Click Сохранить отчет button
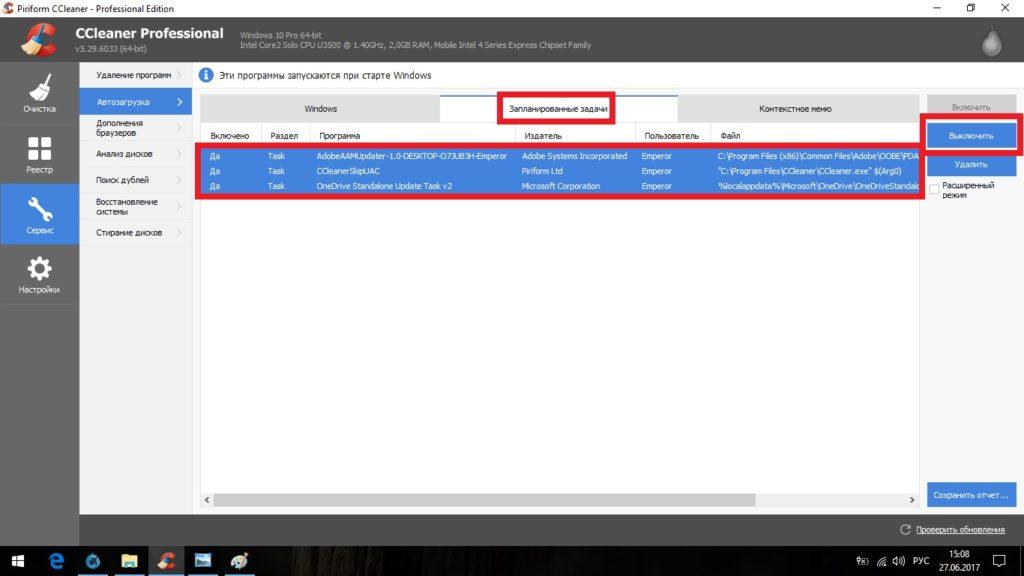1024x576 pixels. (971, 495)
